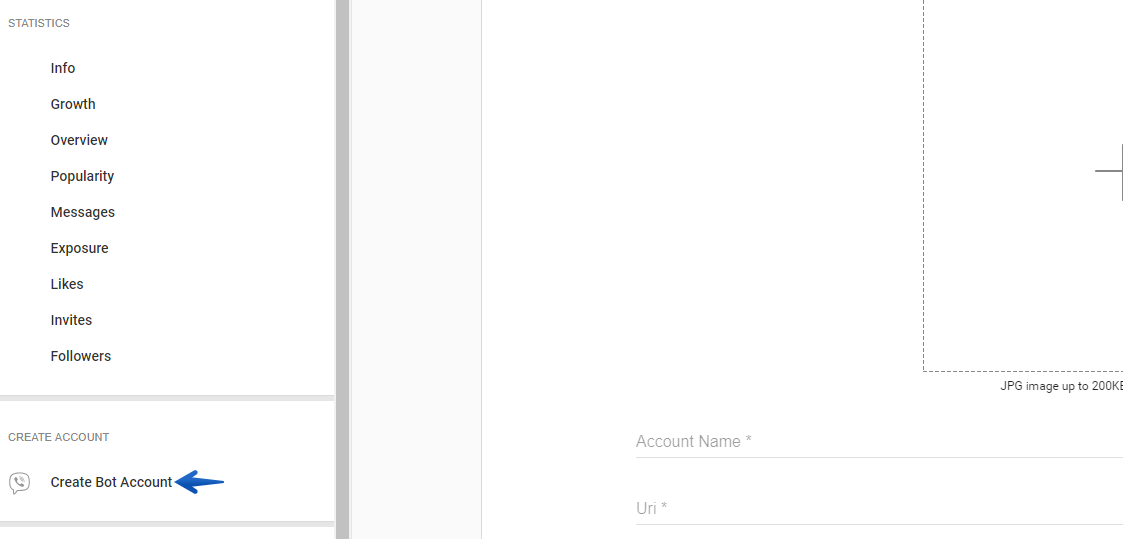Select the Exposure menu item
The image size is (1123, 539).
(x=79, y=248)
